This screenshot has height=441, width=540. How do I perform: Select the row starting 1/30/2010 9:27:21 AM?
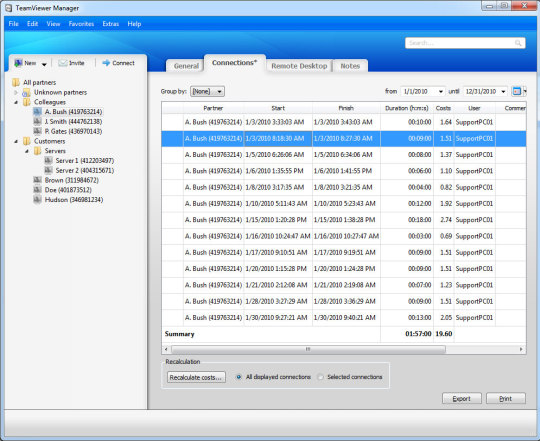click(x=344, y=317)
